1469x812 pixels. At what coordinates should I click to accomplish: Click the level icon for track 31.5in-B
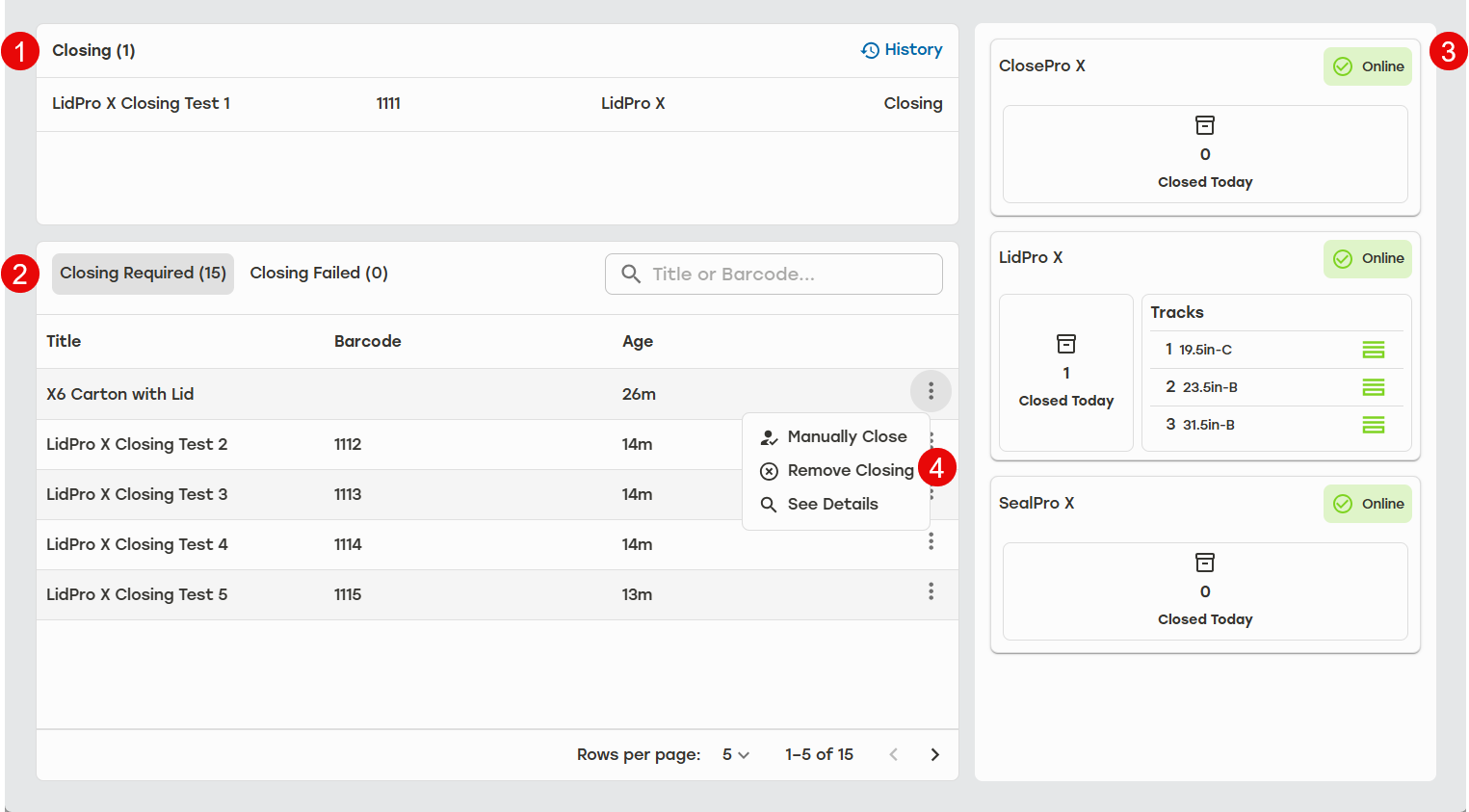click(x=1374, y=425)
